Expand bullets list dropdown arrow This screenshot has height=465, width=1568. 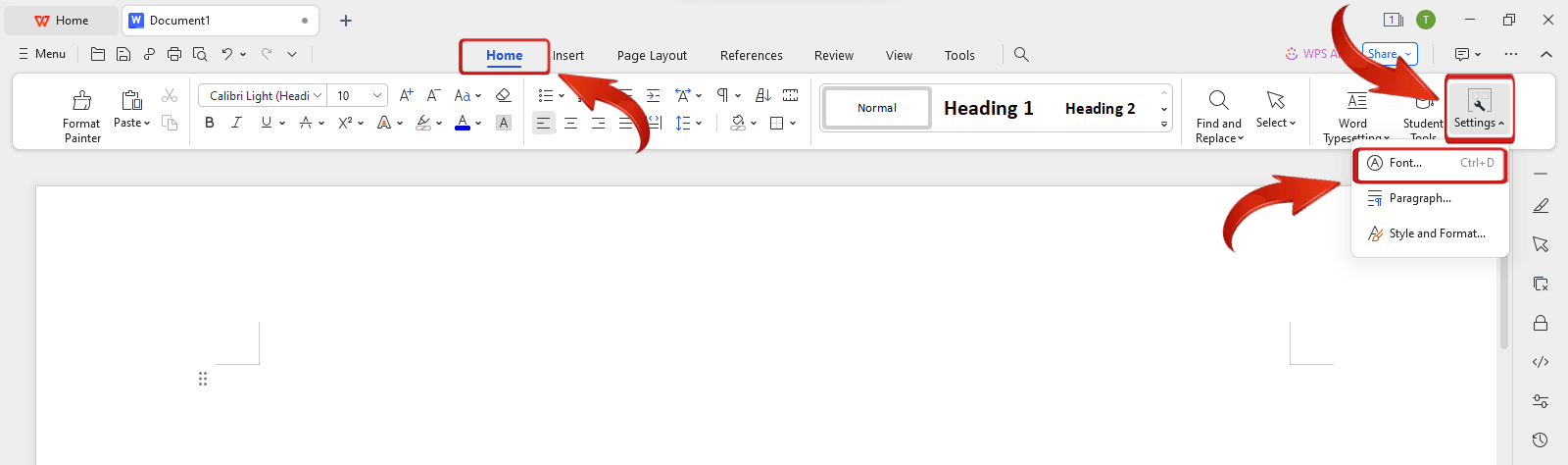point(562,95)
